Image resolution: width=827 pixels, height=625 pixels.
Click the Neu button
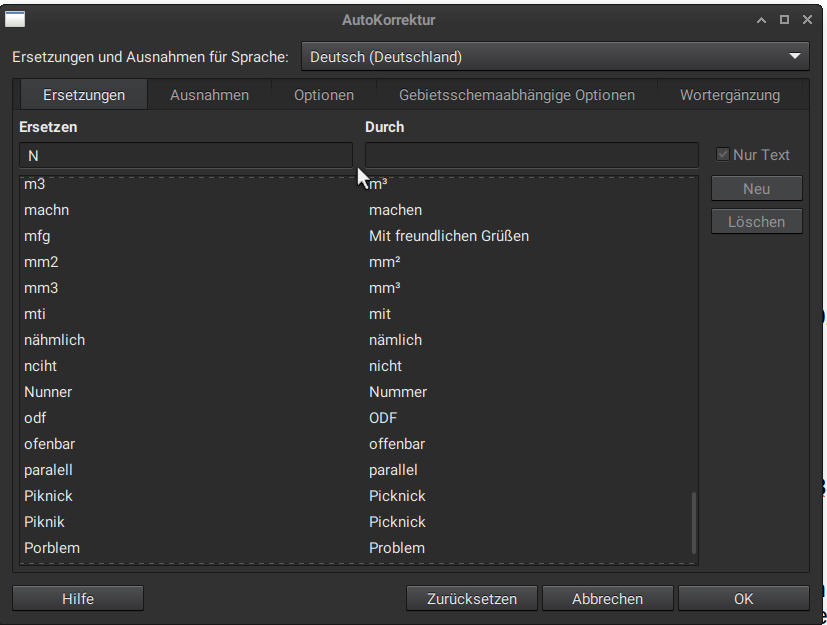coord(757,189)
